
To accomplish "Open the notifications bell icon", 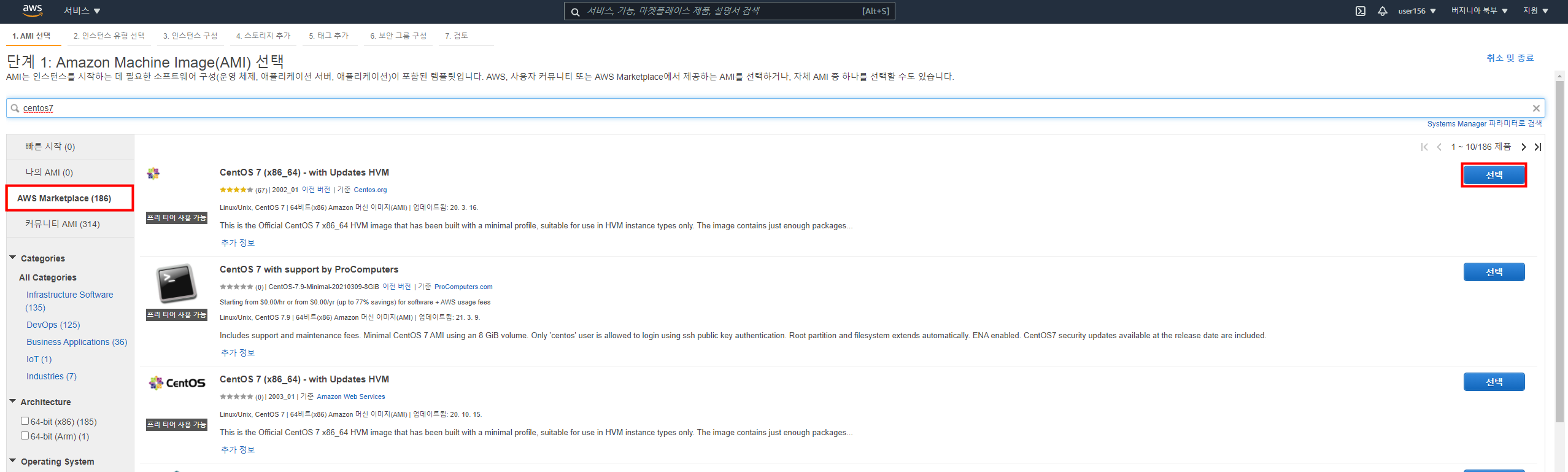I will click(x=1382, y=11).
